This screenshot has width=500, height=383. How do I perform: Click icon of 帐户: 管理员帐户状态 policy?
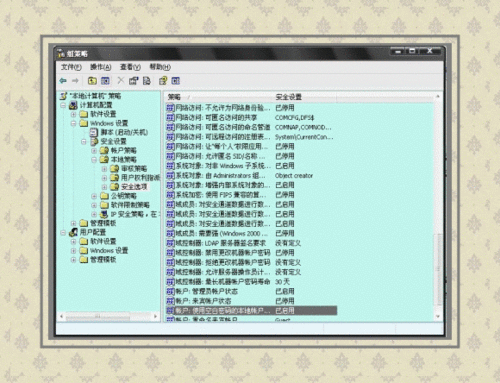(x=170, y=291)
